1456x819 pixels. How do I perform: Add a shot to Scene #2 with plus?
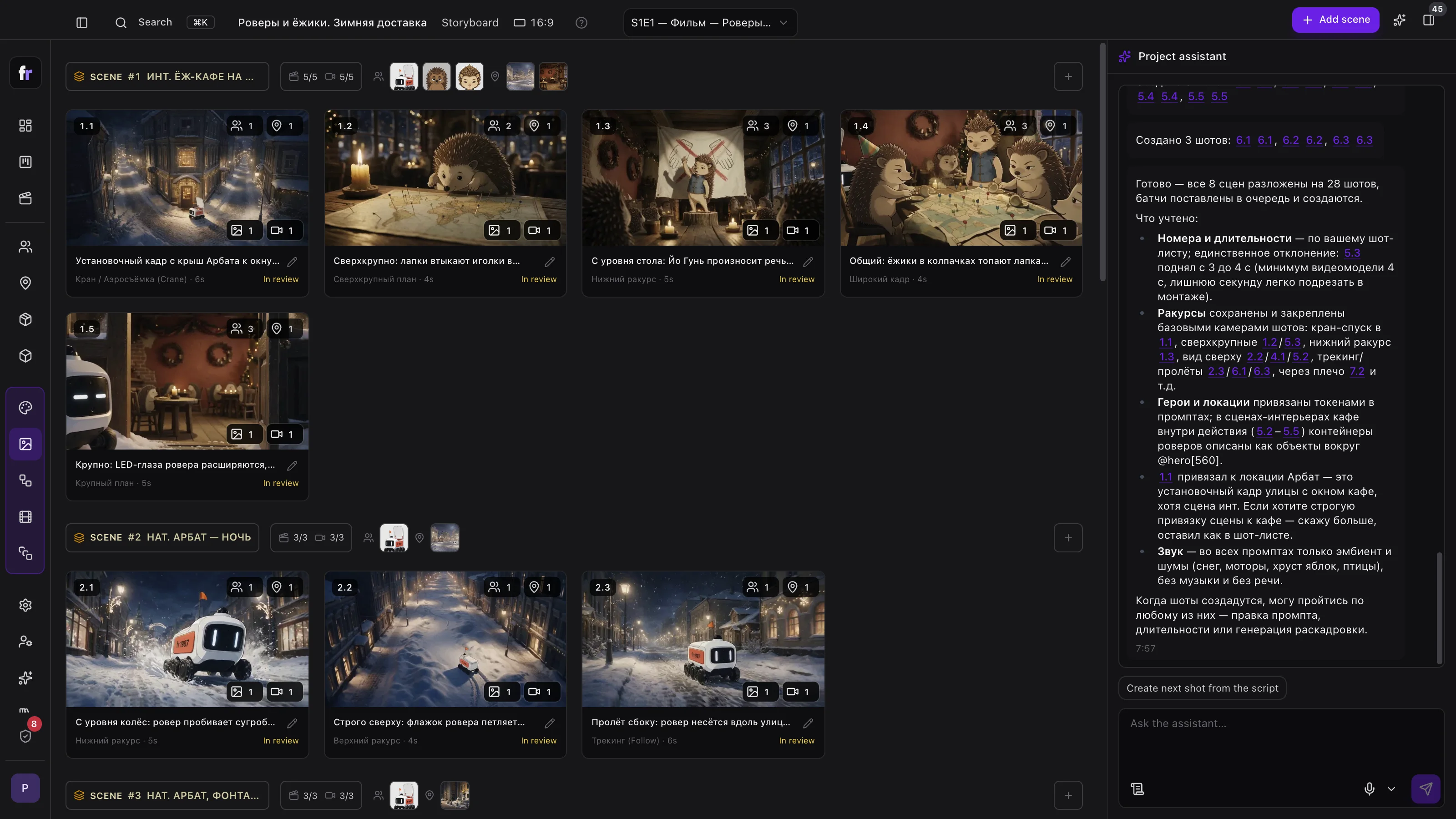pos(1068,537)
